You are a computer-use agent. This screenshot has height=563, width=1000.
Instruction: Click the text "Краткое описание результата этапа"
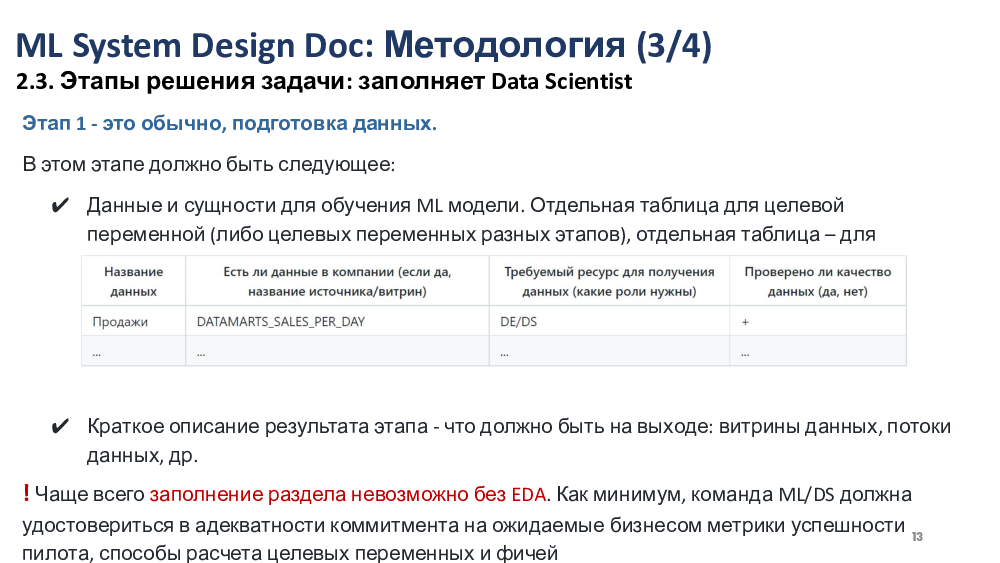(x=257, y=427)
